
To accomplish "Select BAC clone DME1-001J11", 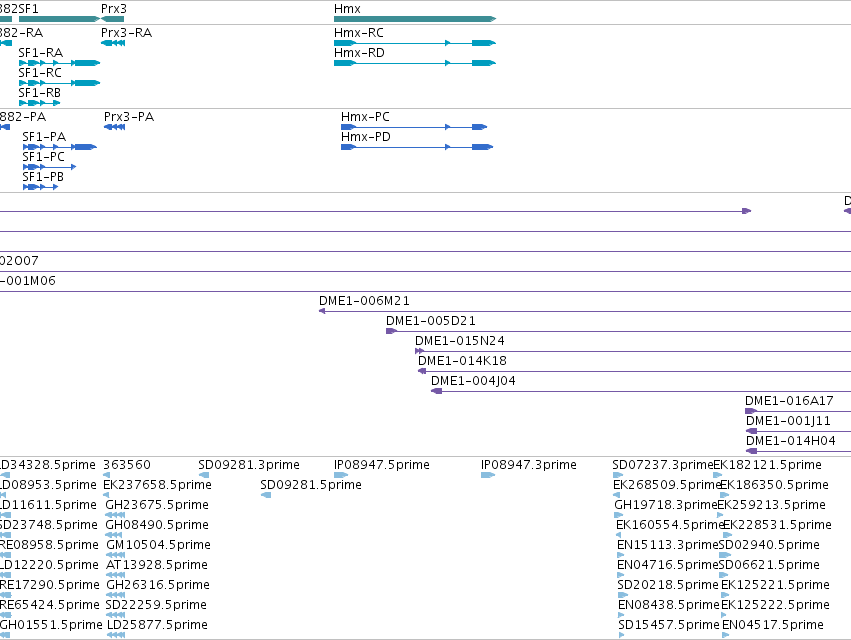I will point(798,431).
